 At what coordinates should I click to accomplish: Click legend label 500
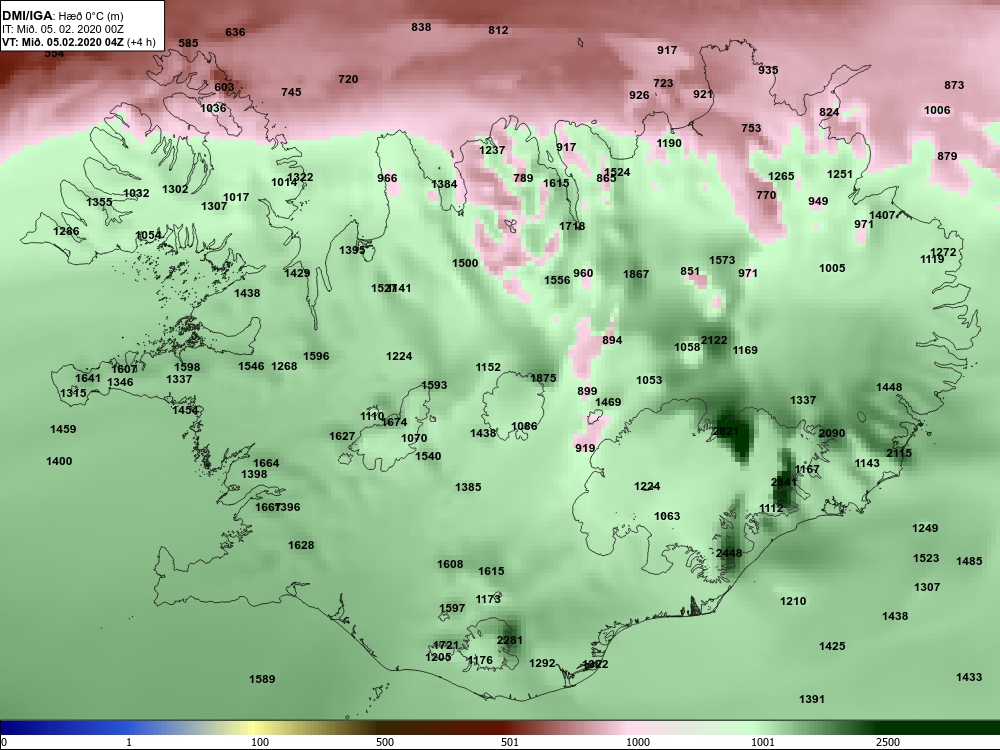click(x=385, y=742)
